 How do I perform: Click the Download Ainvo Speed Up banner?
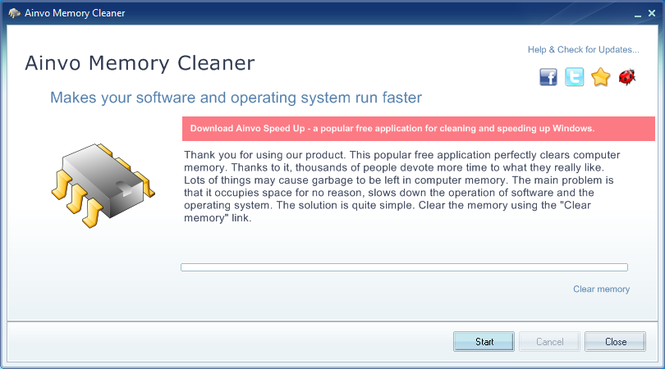pos(419,129)
